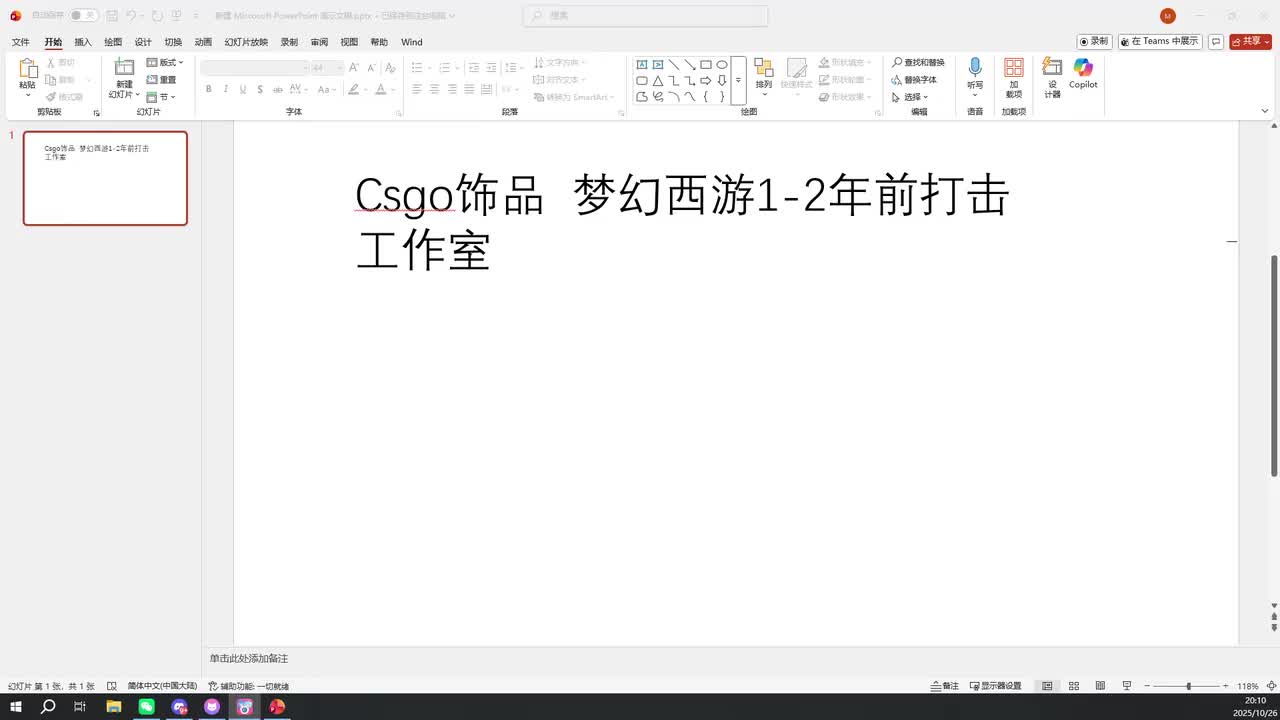The image size is (1280, 720).
Task: Open the Add-ins (加载项) button
Action: coord(1014,77)
